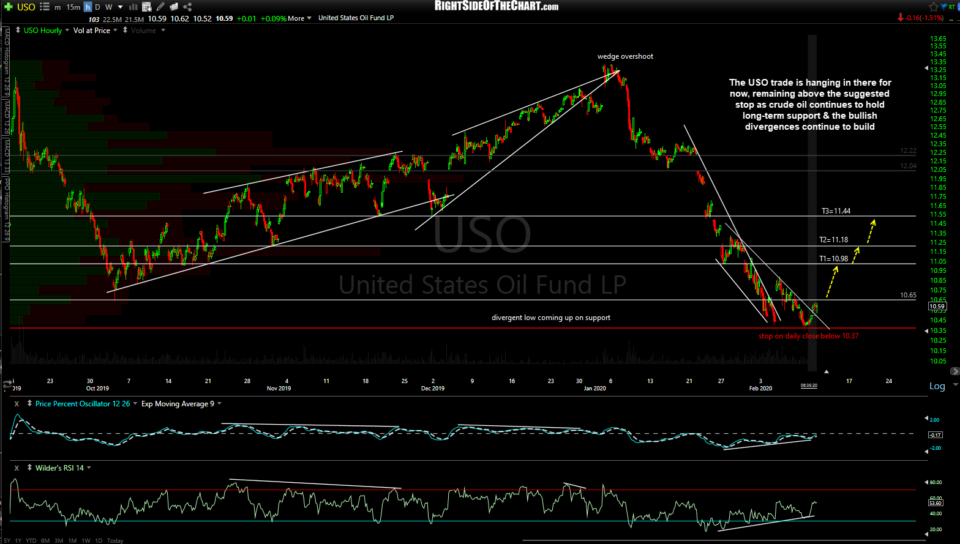Viewport: 960px width, 544px height.
Task: Expand the timeframe dropdown arrow after W
Action: pyautogui.click(x=120, y=7)
